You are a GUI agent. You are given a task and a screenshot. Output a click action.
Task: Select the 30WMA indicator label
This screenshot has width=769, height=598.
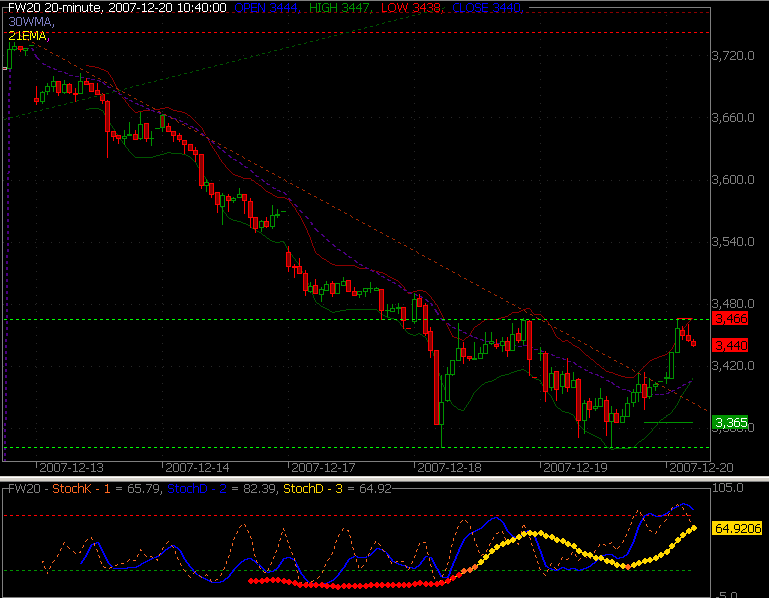[x=30, y=21]
